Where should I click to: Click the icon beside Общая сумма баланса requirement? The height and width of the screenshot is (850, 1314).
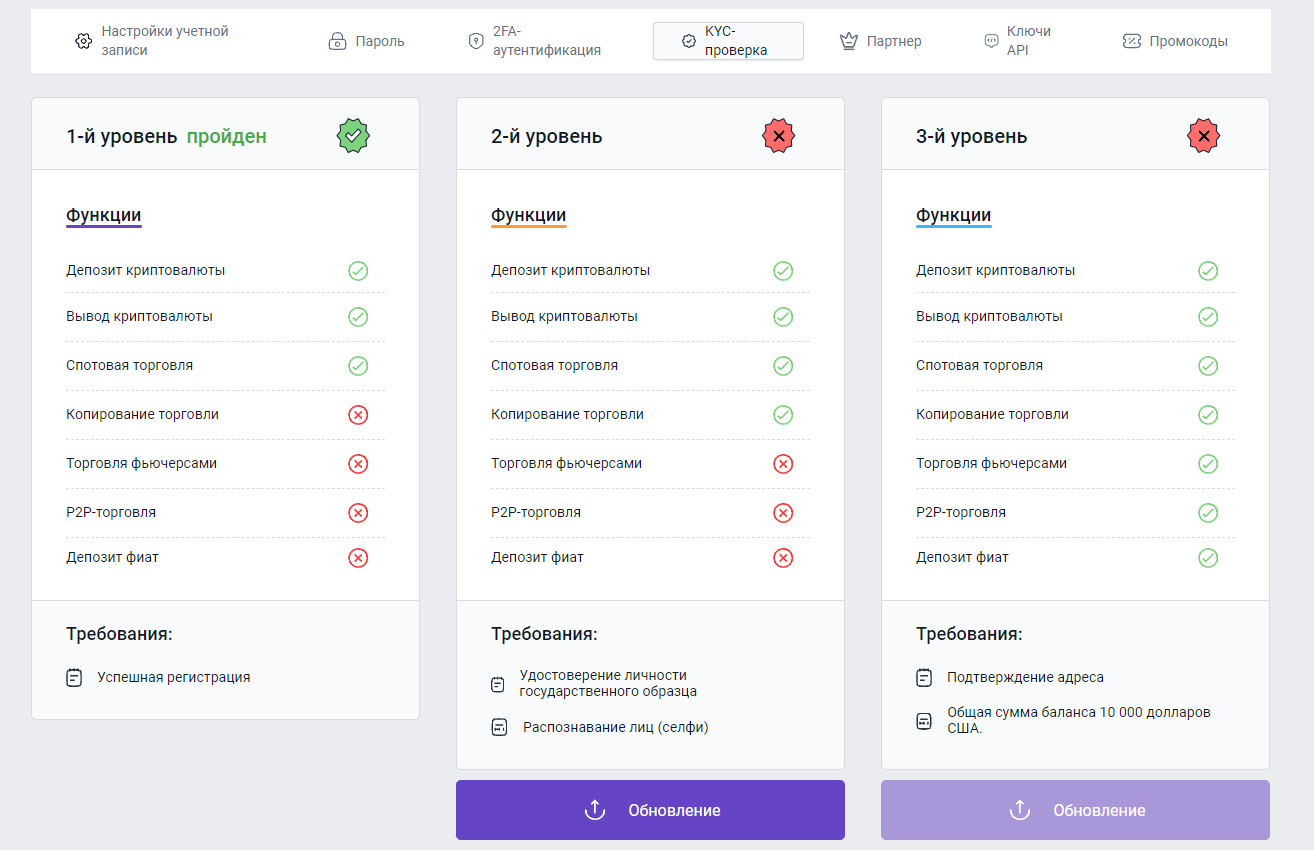click(924, 721)
